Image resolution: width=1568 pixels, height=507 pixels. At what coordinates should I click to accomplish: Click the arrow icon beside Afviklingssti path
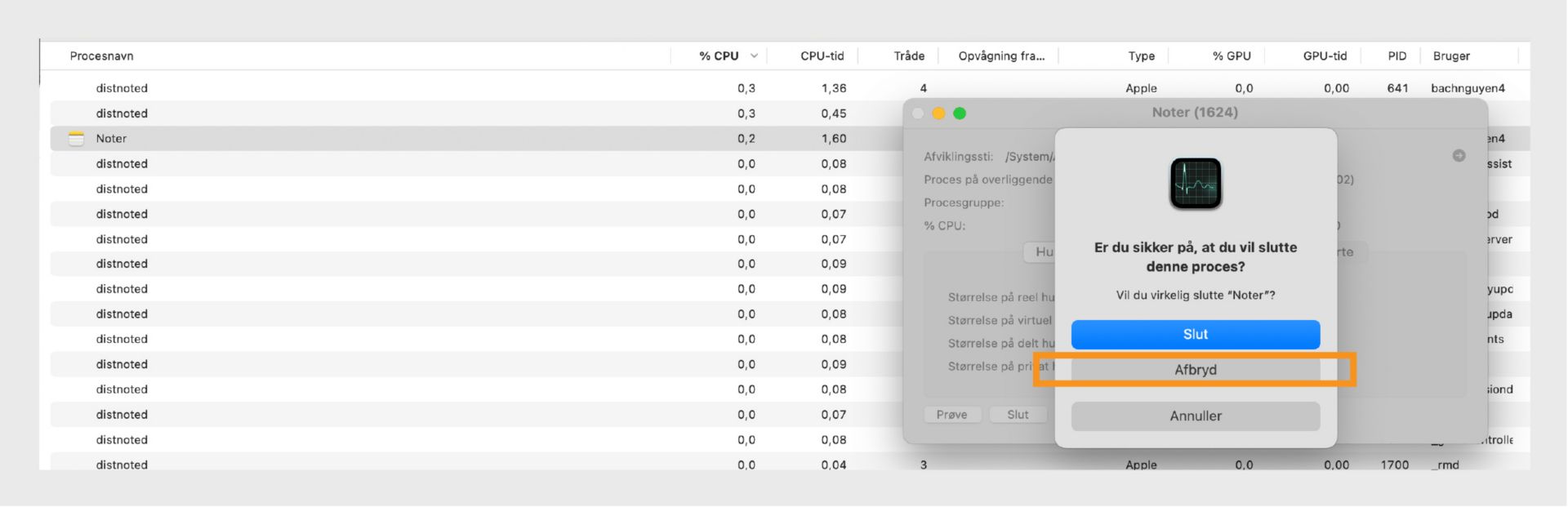[1459, 156]
